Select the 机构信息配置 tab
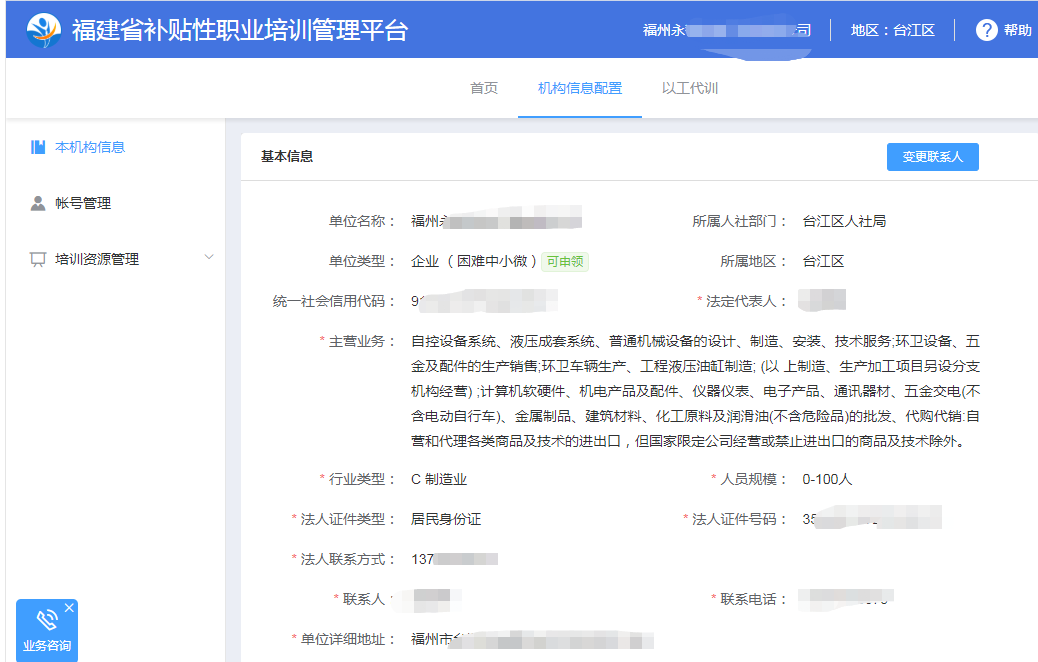 coord(580,88)
